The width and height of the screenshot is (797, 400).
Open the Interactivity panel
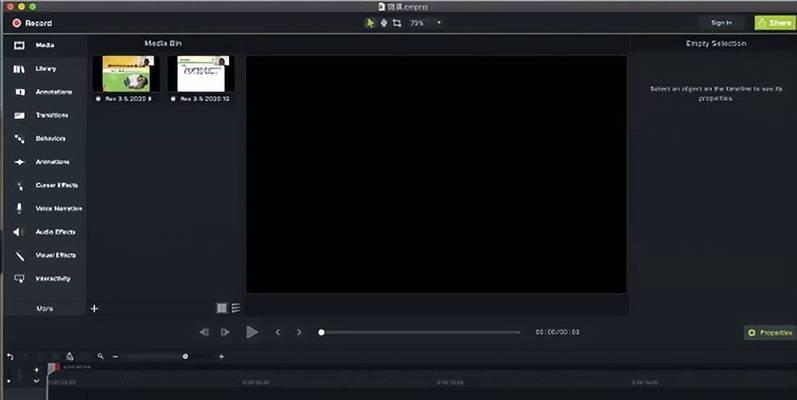pos(45,279)
